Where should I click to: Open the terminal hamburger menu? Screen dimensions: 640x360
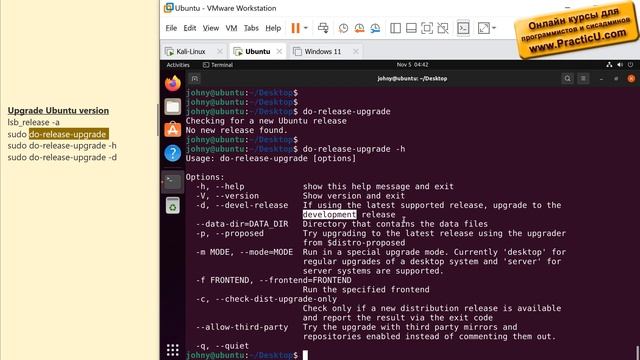pos(583,79)
